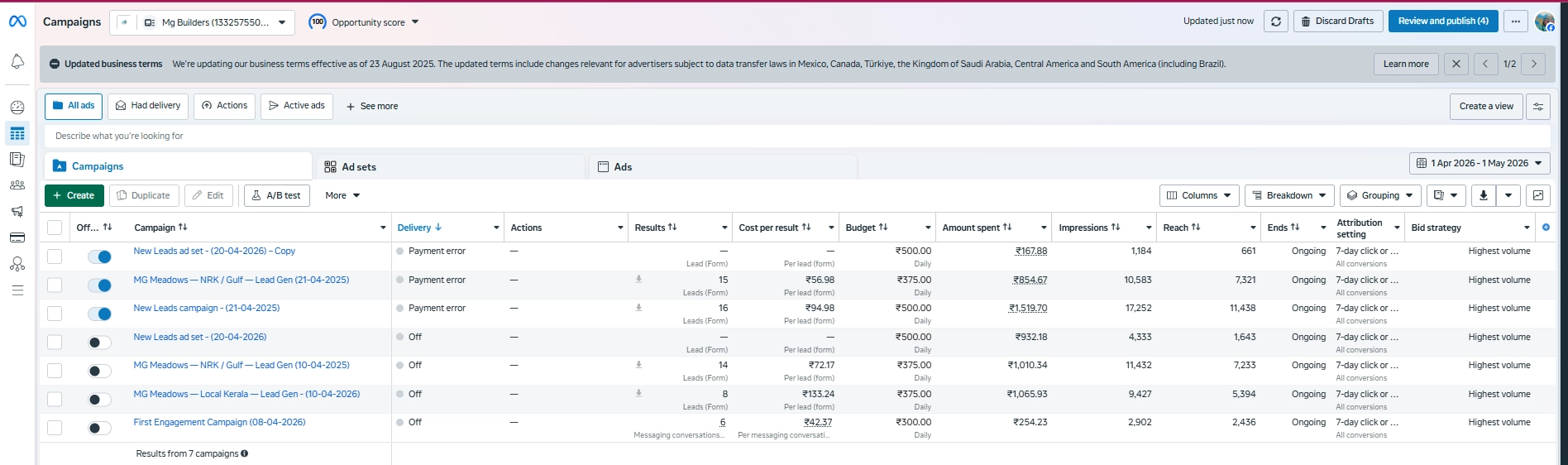This screenshot has width=1568, height=465.
Task: Open the Columns dropdown
Action: [x=1199, y=195]
